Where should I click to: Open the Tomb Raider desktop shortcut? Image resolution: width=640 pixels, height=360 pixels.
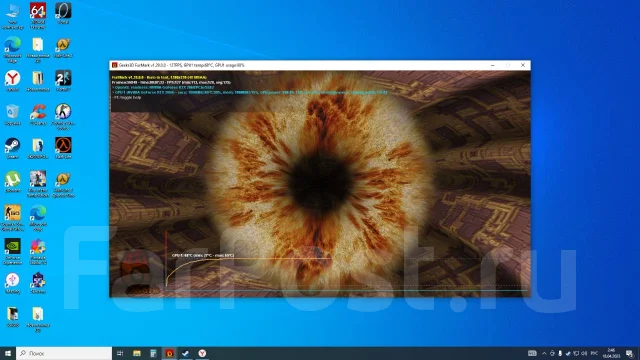point(38,184)
